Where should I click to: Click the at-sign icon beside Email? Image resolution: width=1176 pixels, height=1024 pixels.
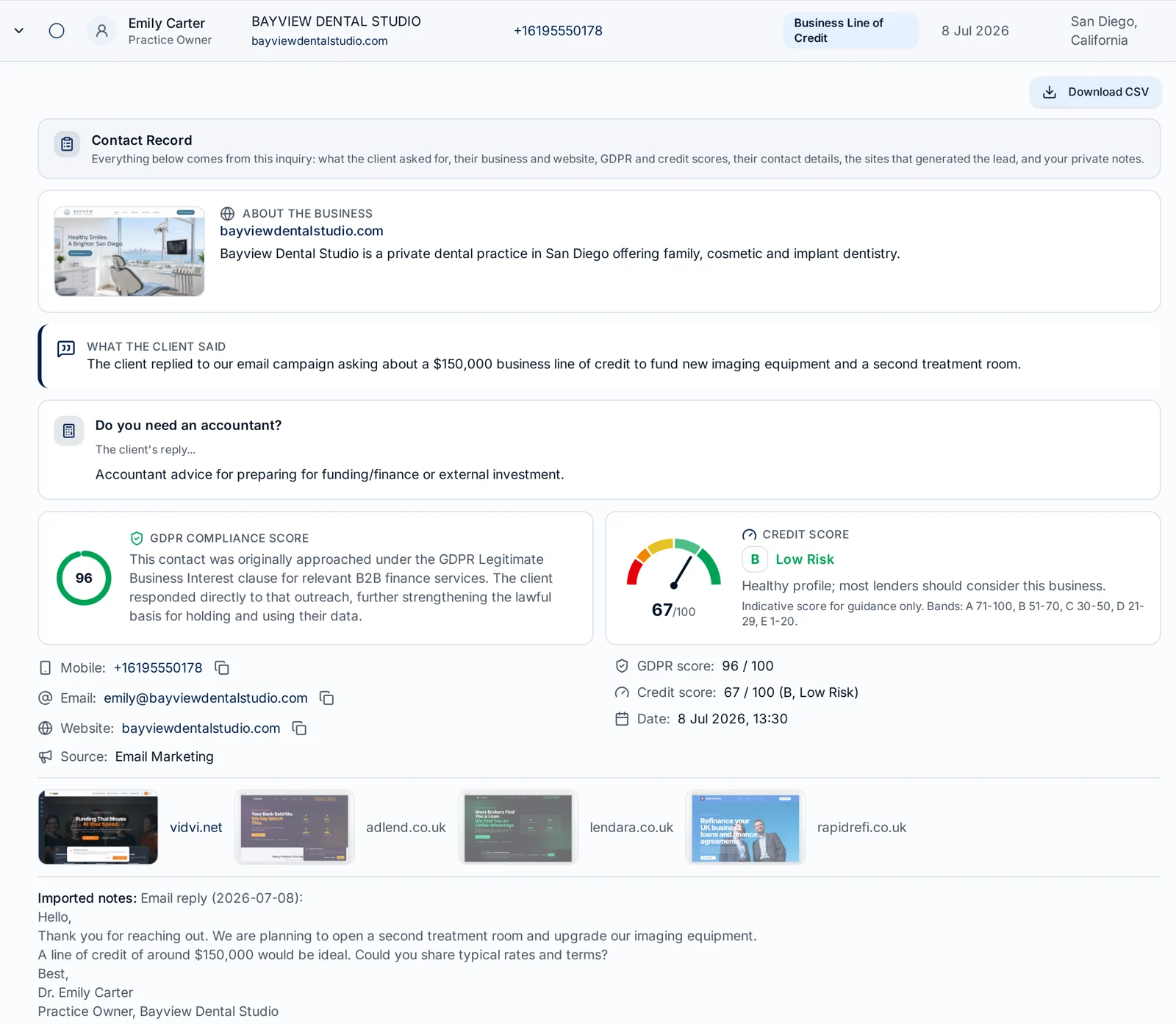[x=45, y=698]
